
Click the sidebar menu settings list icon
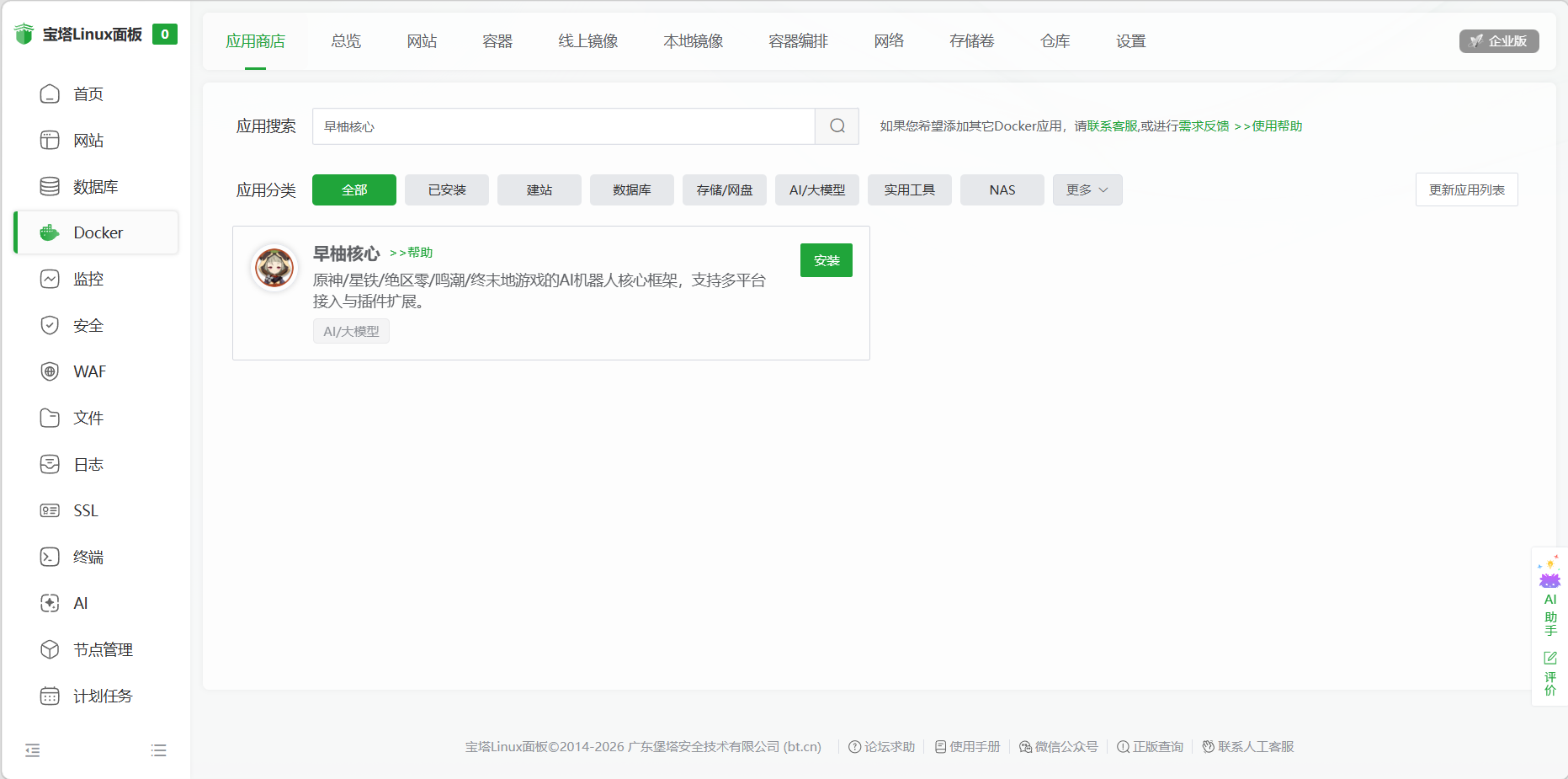click(158, 750)
